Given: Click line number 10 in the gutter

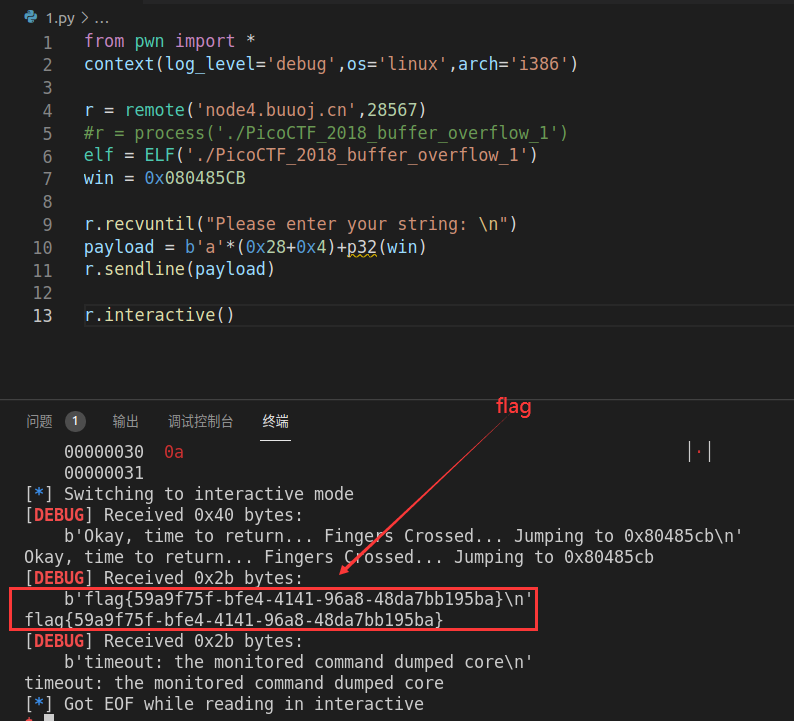Looking at the screenshot, I should (43, 248).
